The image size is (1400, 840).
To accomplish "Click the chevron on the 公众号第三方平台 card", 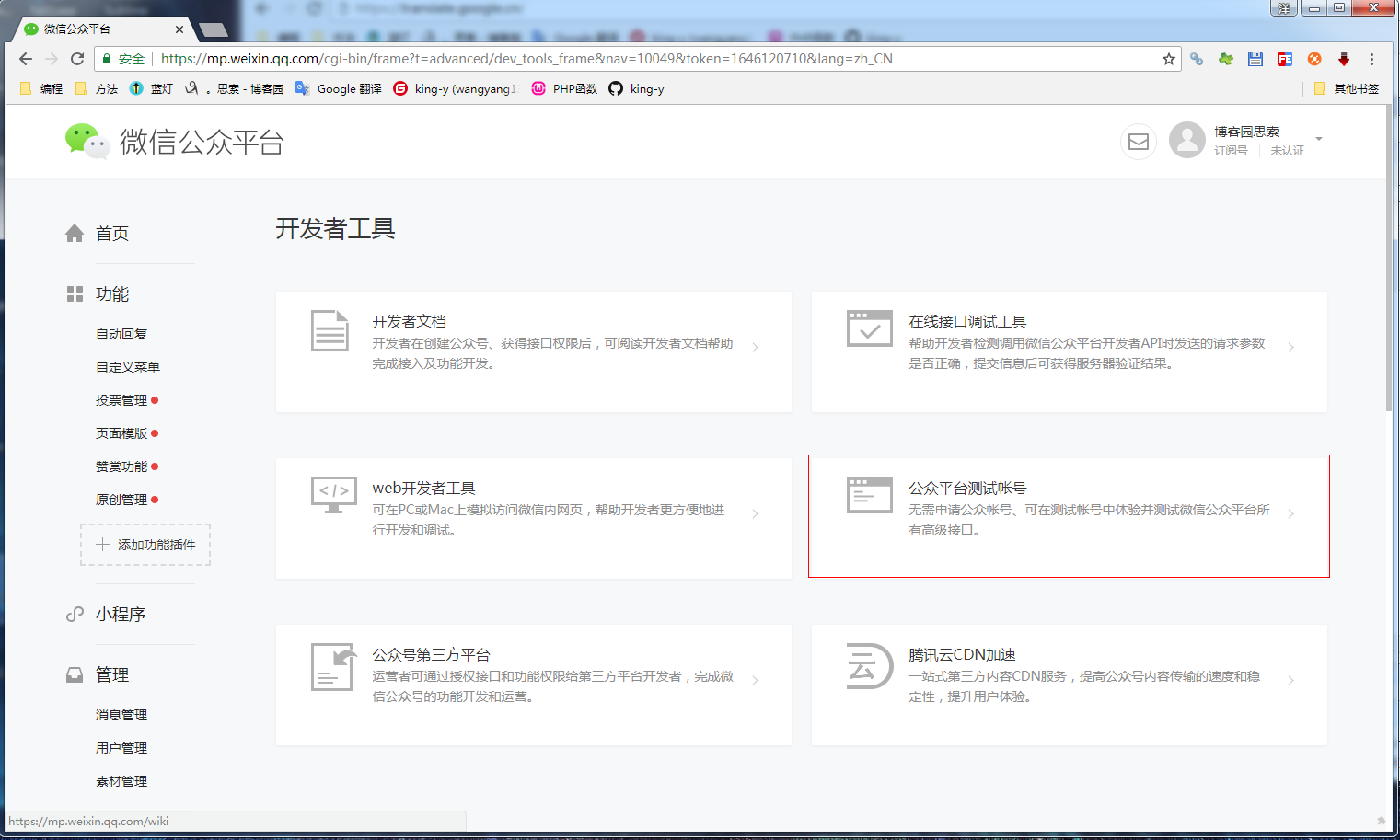I will 755,681.
